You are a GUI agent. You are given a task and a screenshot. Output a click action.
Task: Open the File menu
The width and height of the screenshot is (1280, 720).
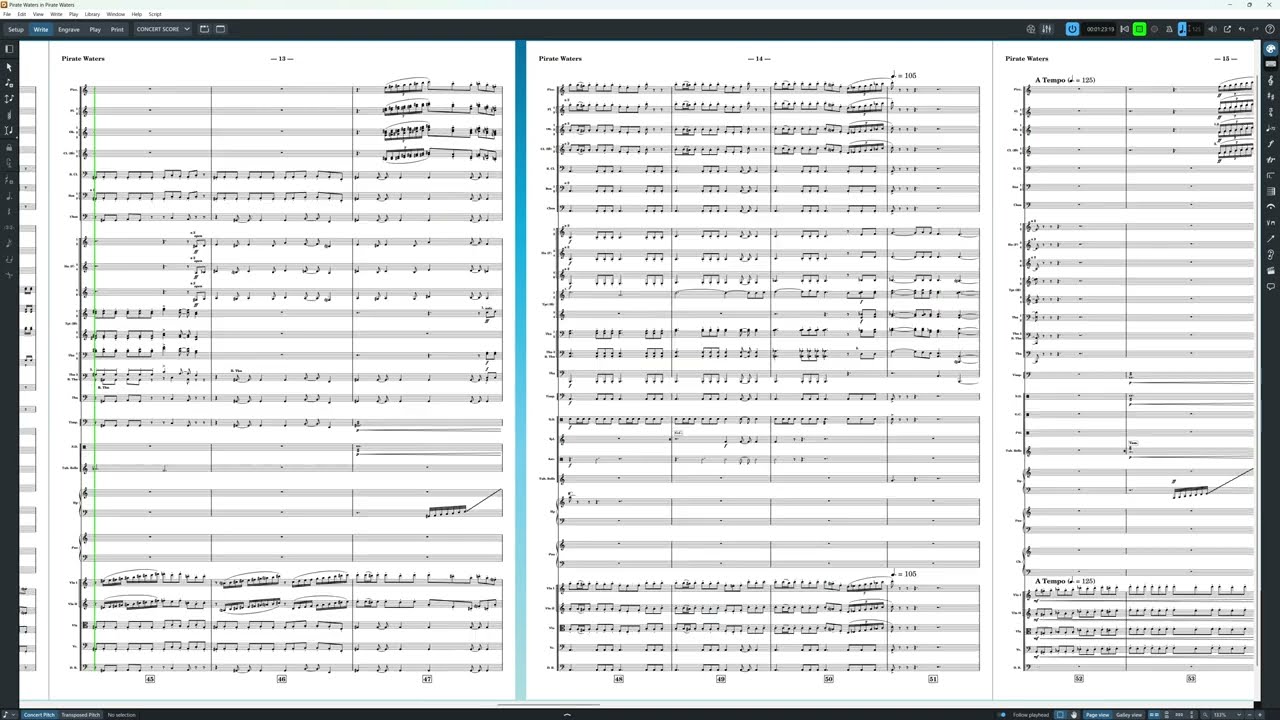(6, 14)
